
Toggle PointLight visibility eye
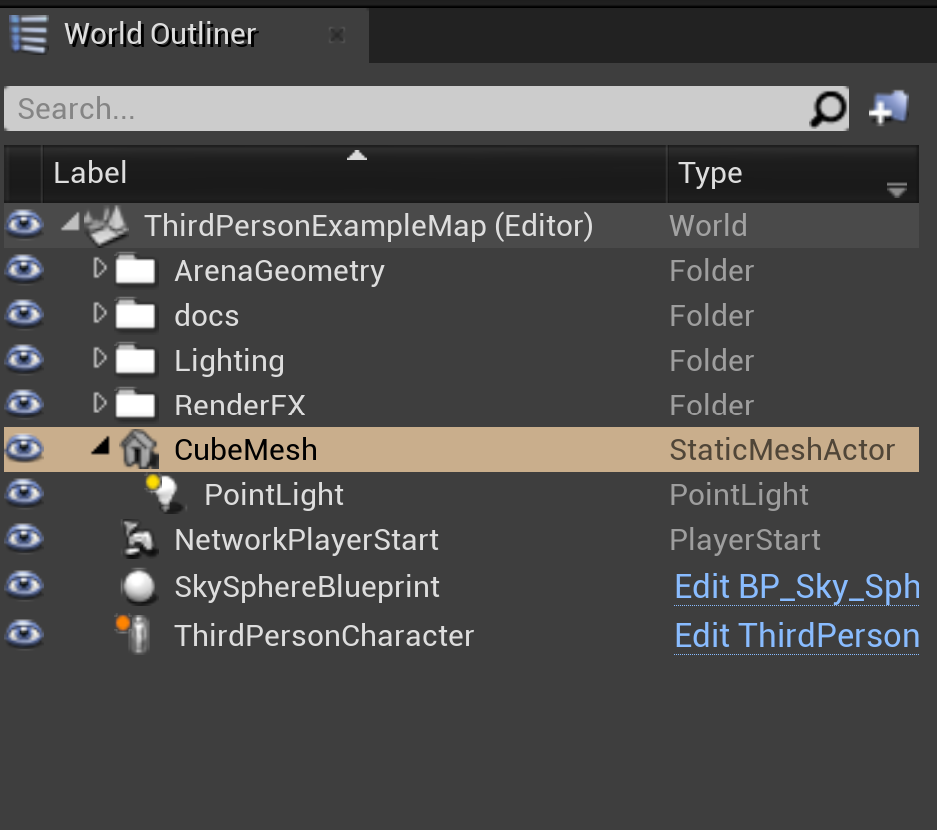24,494
